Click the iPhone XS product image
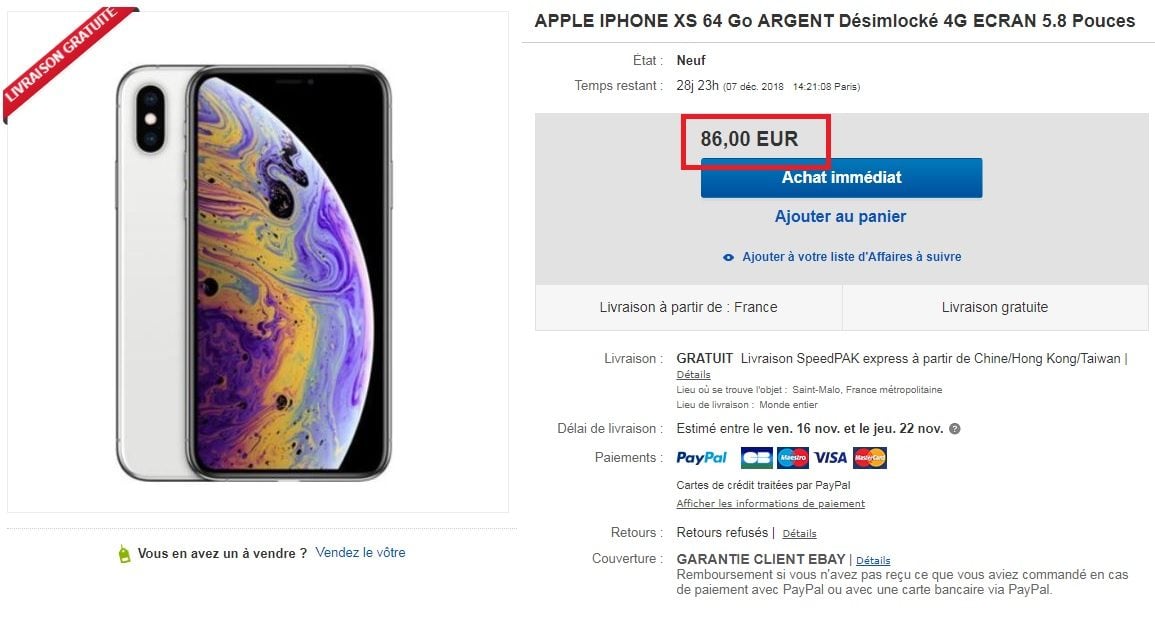The image size is (1155, 622). tap(253, 273)
